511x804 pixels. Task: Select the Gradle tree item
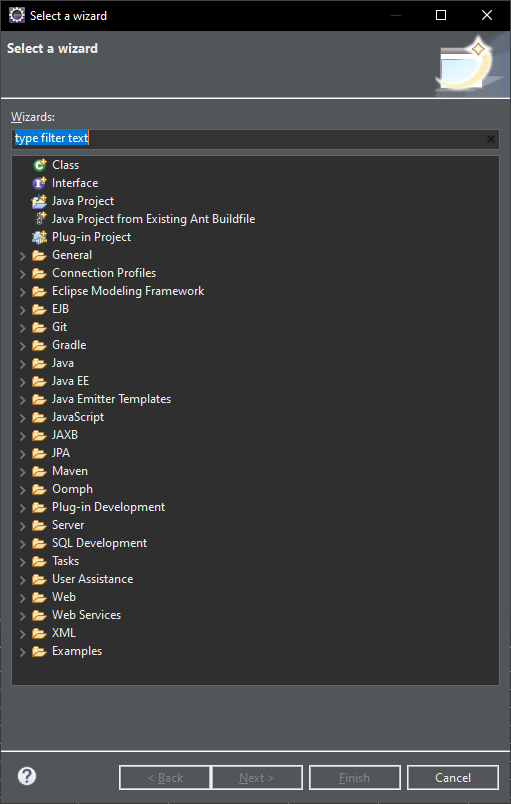(69, 345)
